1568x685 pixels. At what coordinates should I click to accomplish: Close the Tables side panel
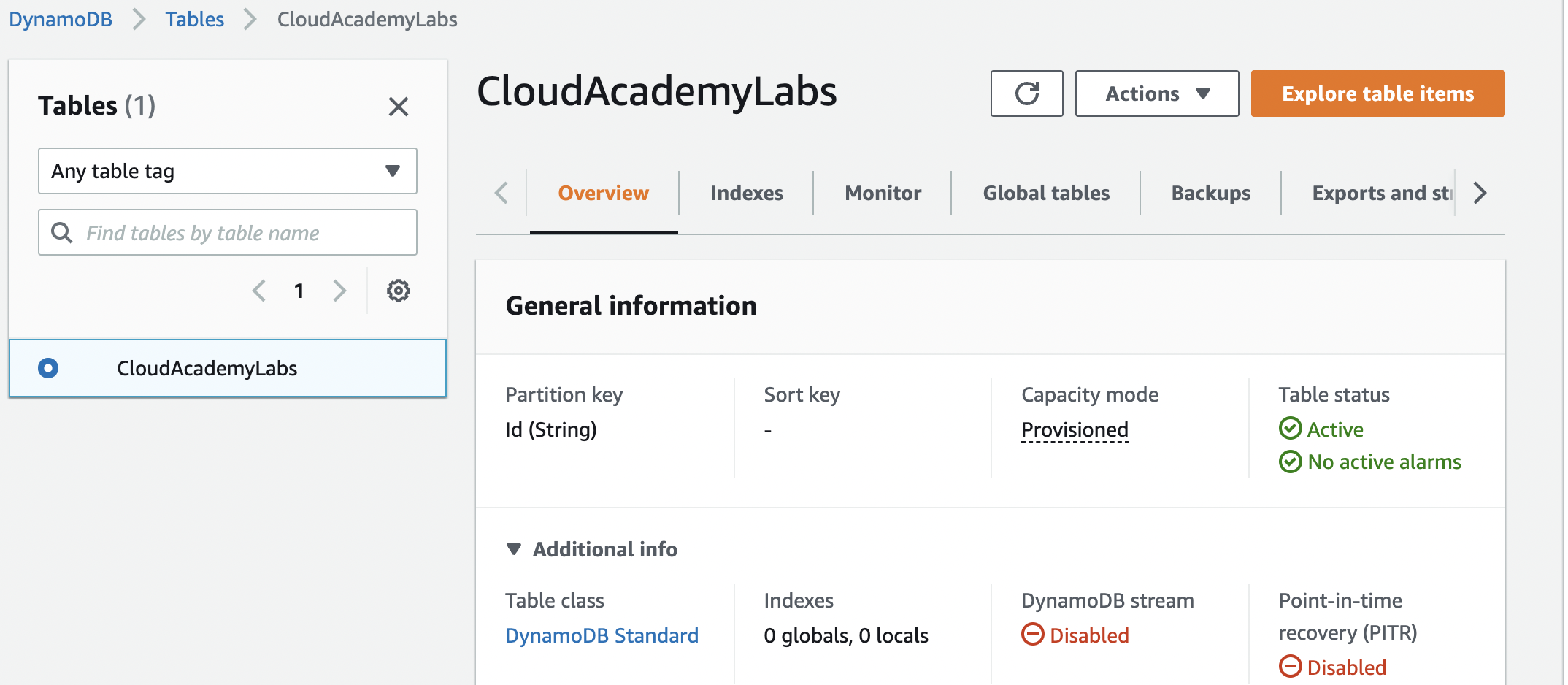tap(399, 107)
